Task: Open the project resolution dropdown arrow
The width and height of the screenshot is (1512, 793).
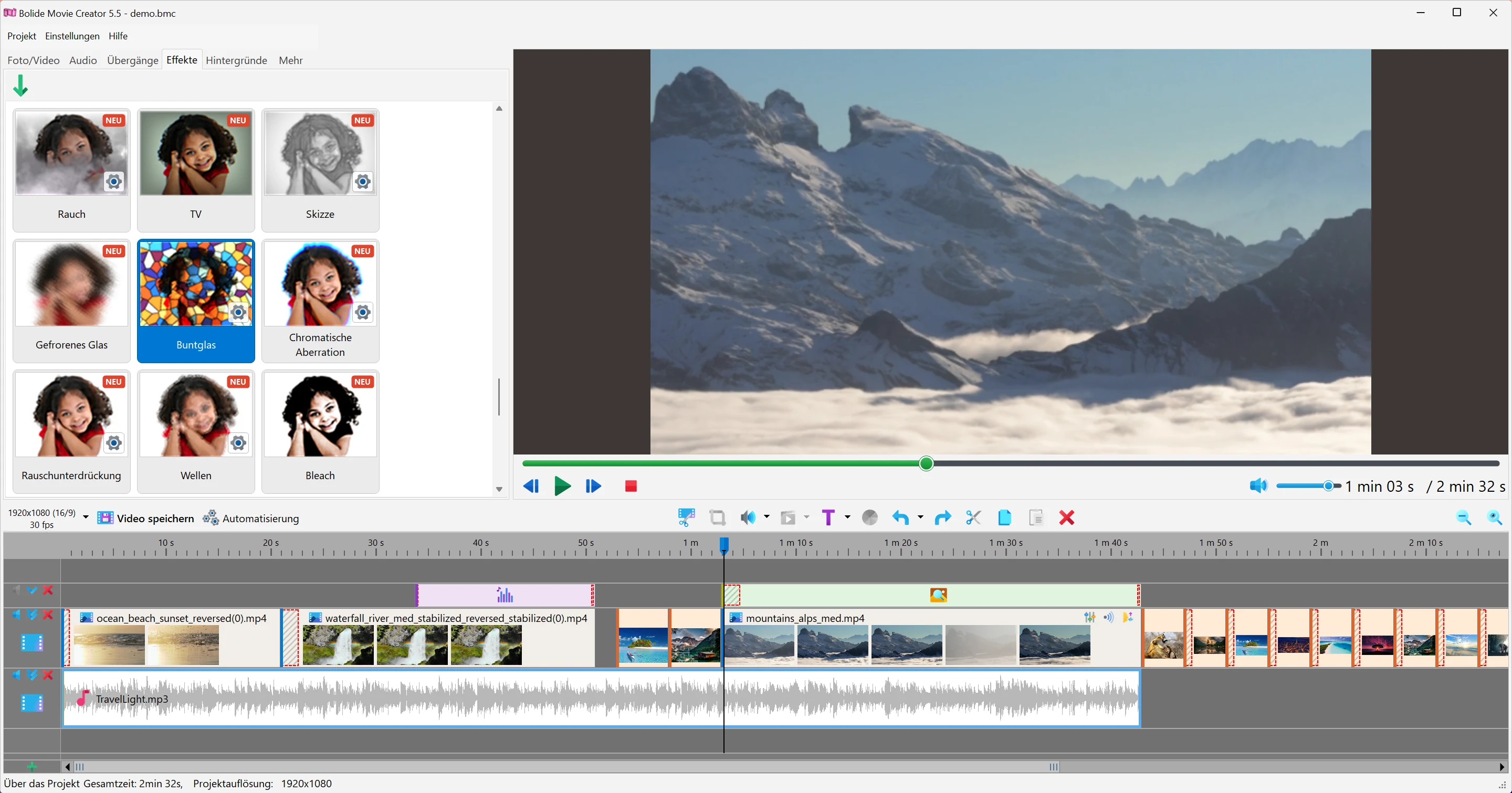Action: 86,517
